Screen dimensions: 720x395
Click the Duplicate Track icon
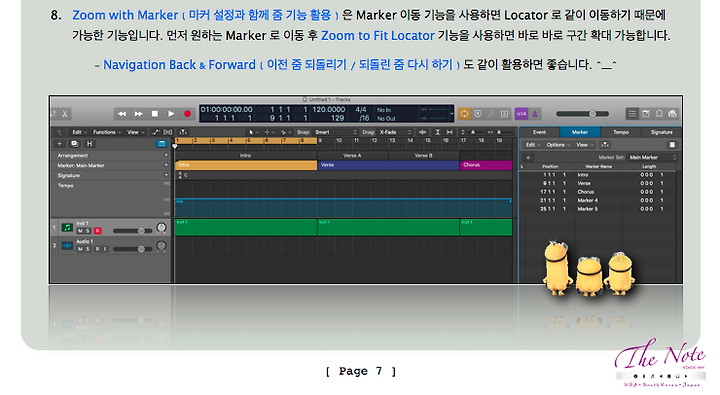tap(74, 144)
